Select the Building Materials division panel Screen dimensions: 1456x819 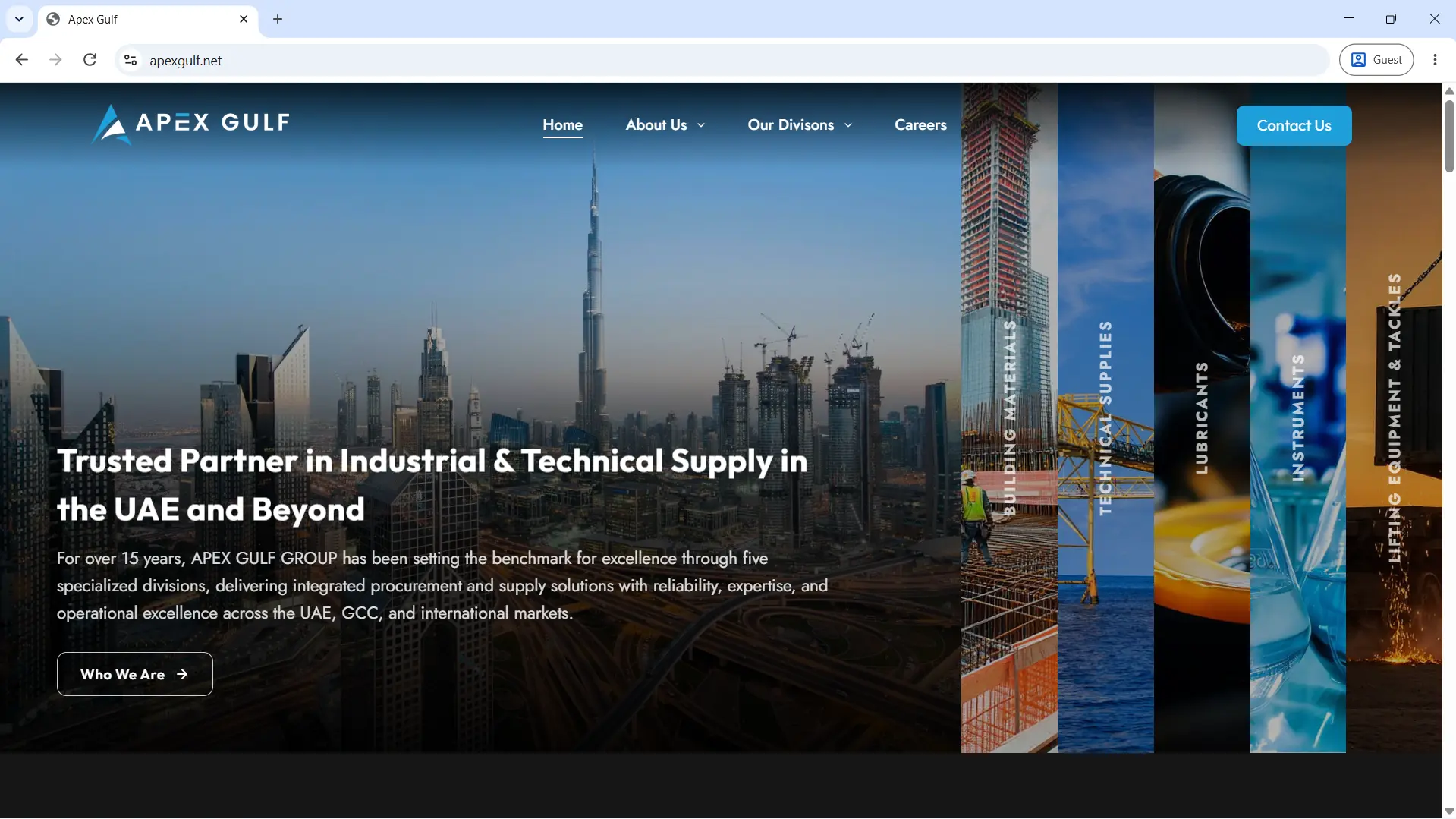(1009, 417)
